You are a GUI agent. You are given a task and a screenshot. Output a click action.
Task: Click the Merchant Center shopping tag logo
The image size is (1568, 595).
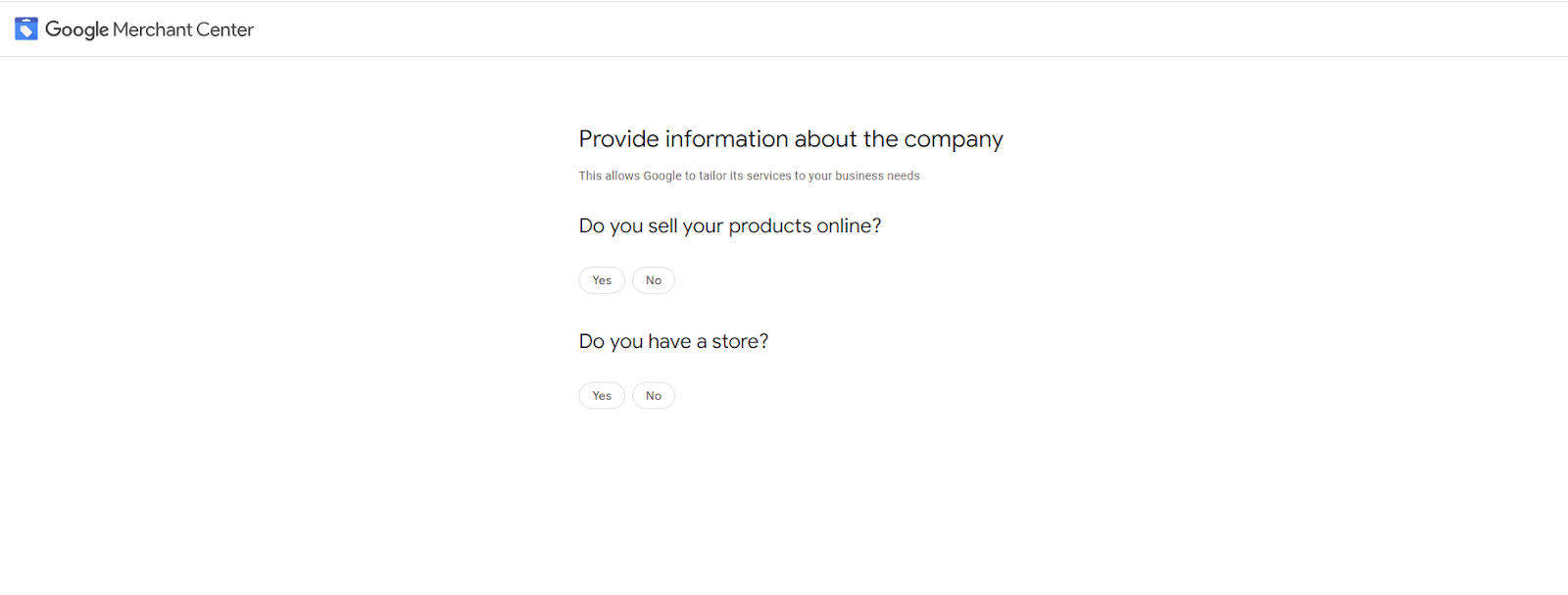pos(26,28)
